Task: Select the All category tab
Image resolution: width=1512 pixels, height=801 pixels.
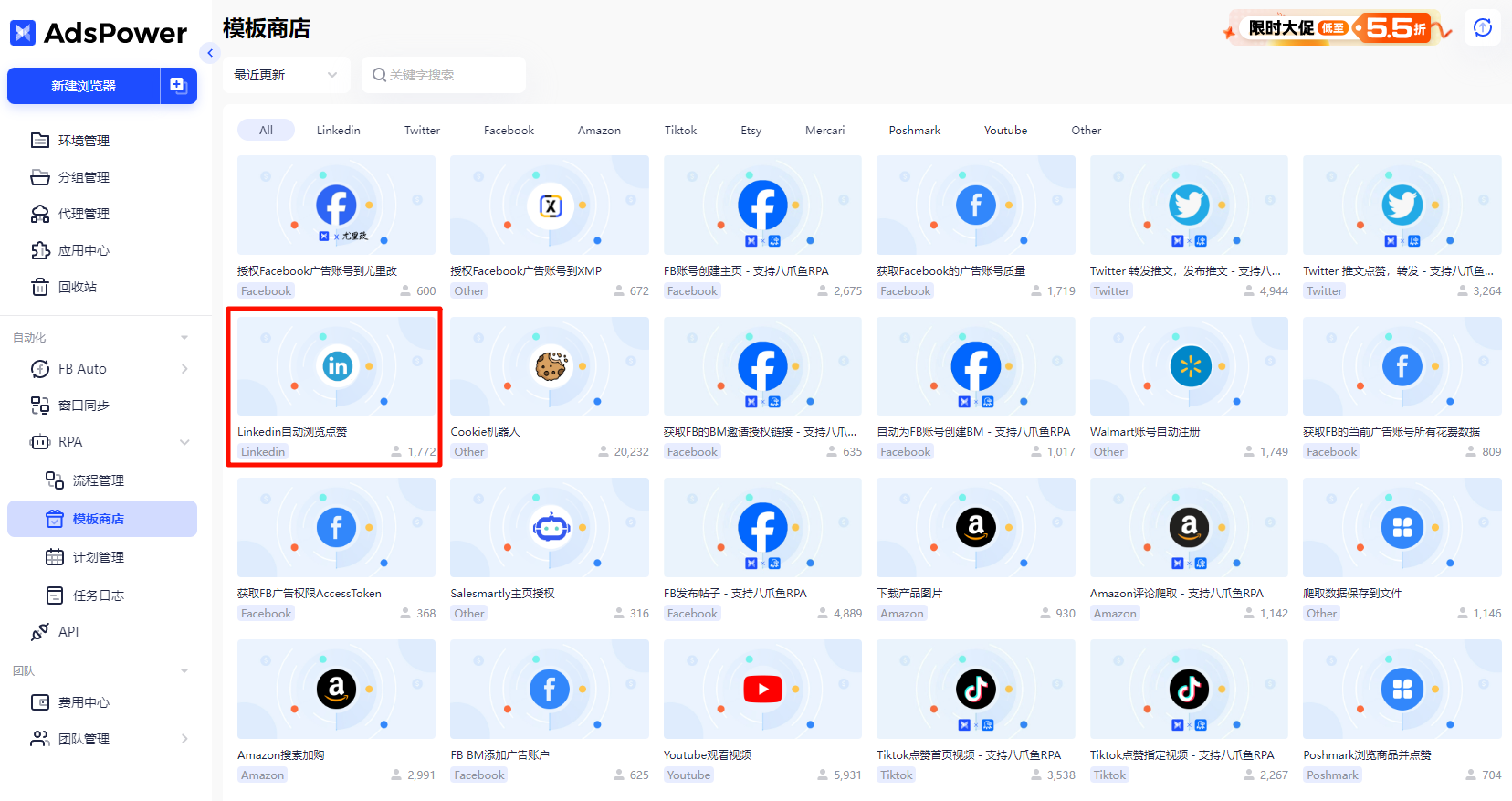Action: (x=266, y=130)
